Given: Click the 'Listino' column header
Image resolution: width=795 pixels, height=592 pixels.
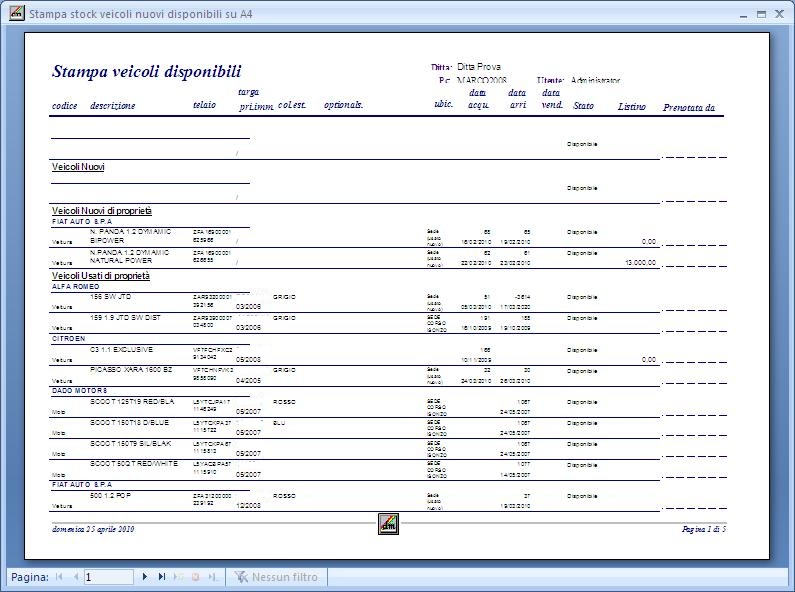Looking at the screenshot, I should 632,106.
